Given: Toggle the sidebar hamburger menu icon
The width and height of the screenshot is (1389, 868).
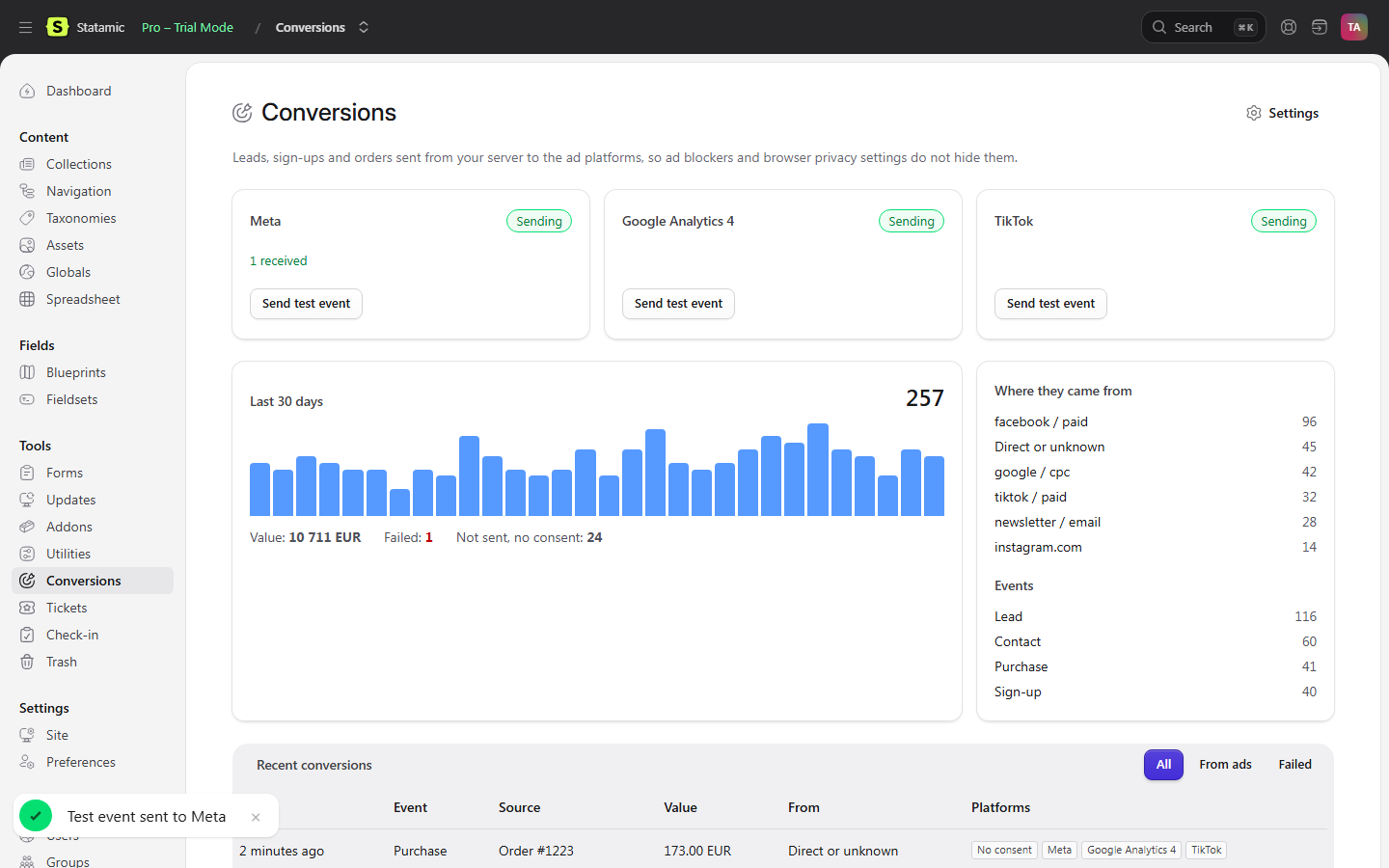Looking at the screenshot, I should (26, 27).
